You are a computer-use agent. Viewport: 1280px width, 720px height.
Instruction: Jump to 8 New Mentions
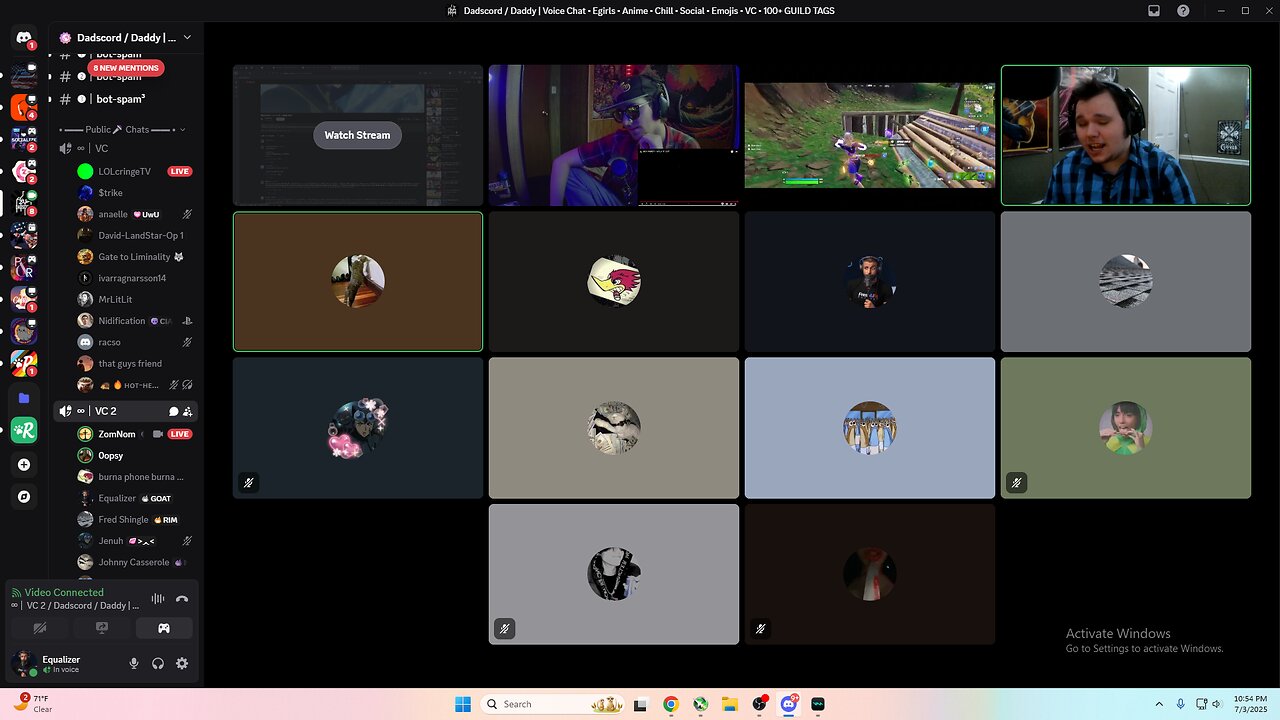coord(125,68)
